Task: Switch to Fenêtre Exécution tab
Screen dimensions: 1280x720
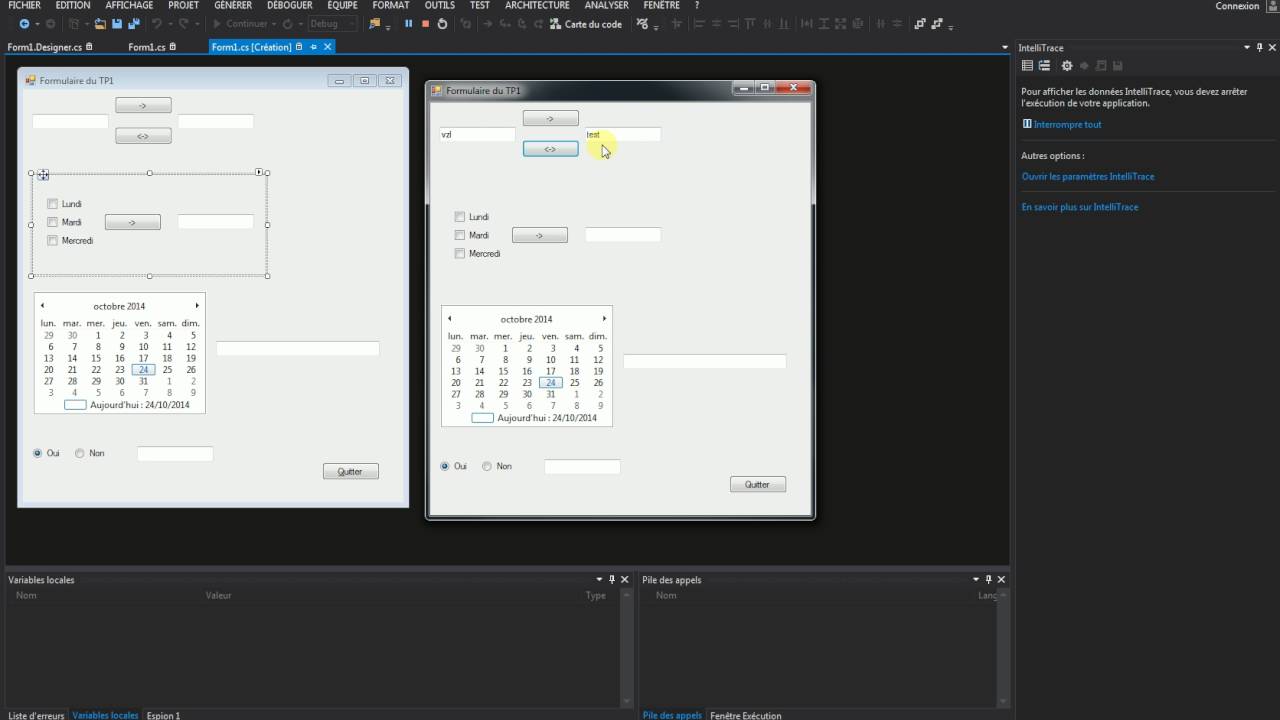Action: point(746,715)
